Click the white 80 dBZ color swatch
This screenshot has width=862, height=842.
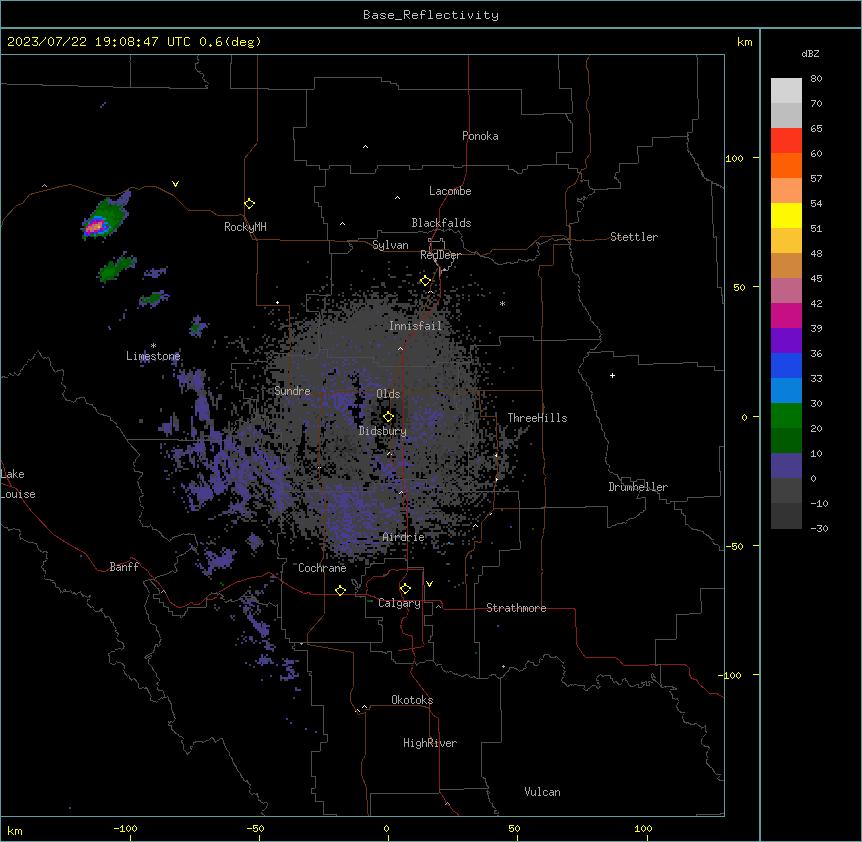(x=786, y=91)
